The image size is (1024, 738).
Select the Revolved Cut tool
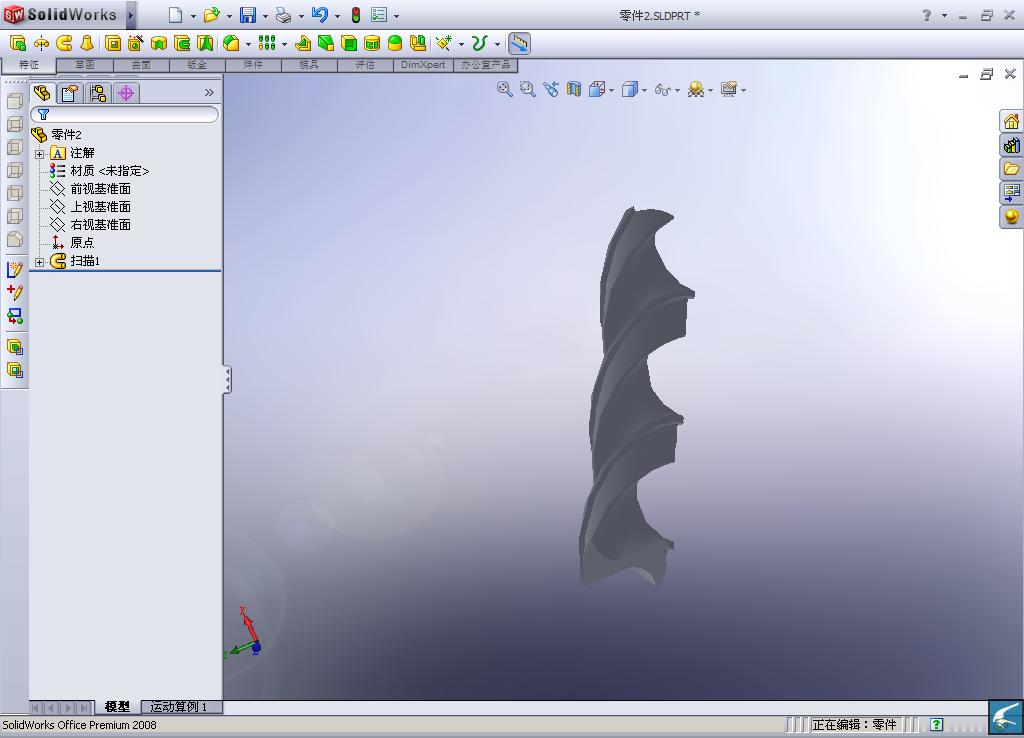[x=159, y=44]
